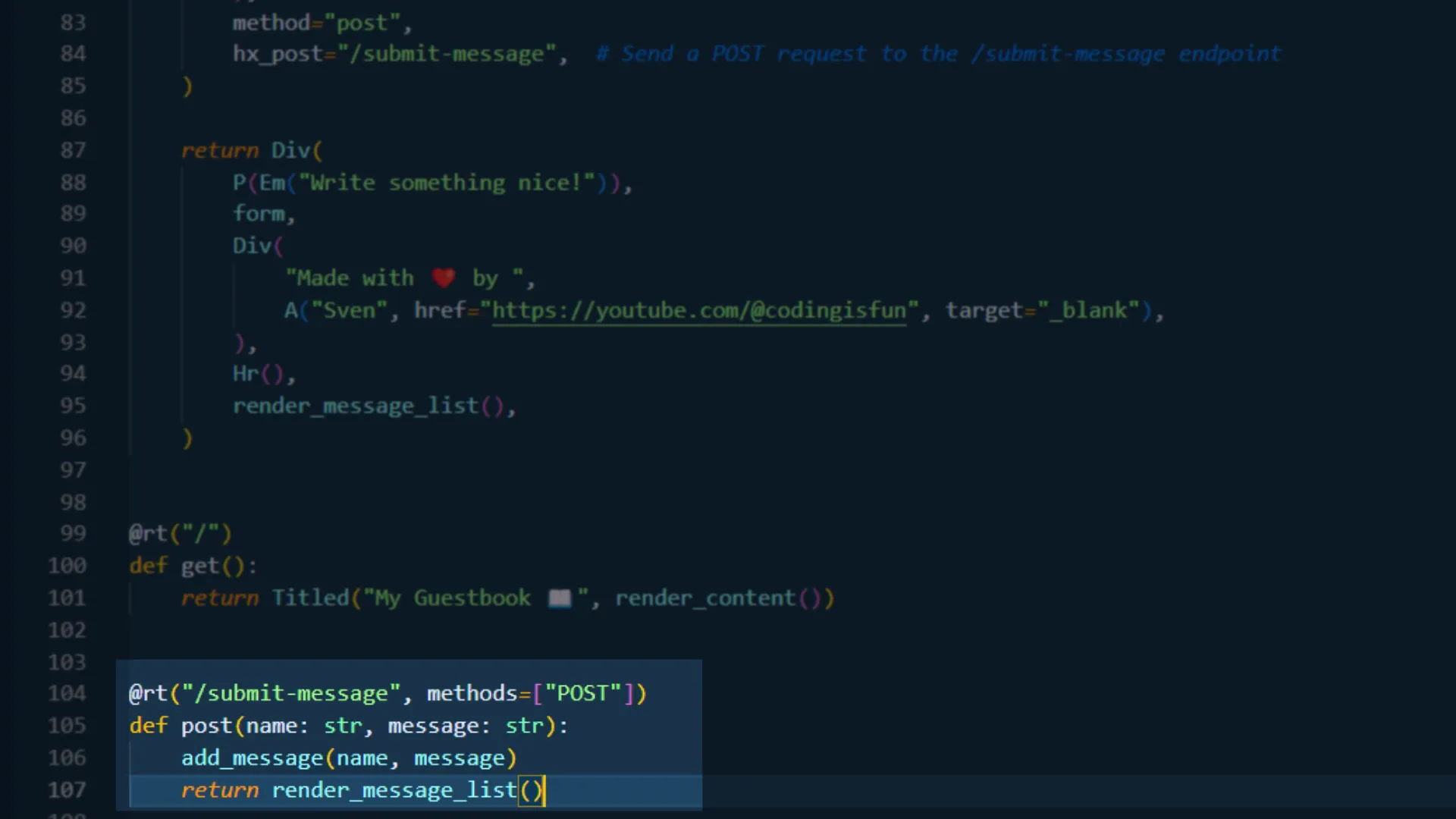Click the string "Sven" on line 92
1456x819 pixels.
coord(350,310)
